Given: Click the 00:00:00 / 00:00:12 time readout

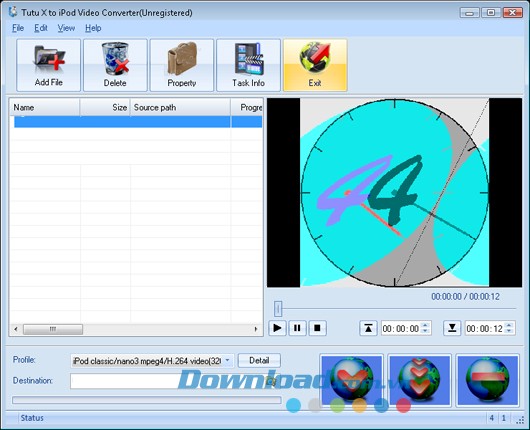Looking at the screenshot, I should (465, 297).
